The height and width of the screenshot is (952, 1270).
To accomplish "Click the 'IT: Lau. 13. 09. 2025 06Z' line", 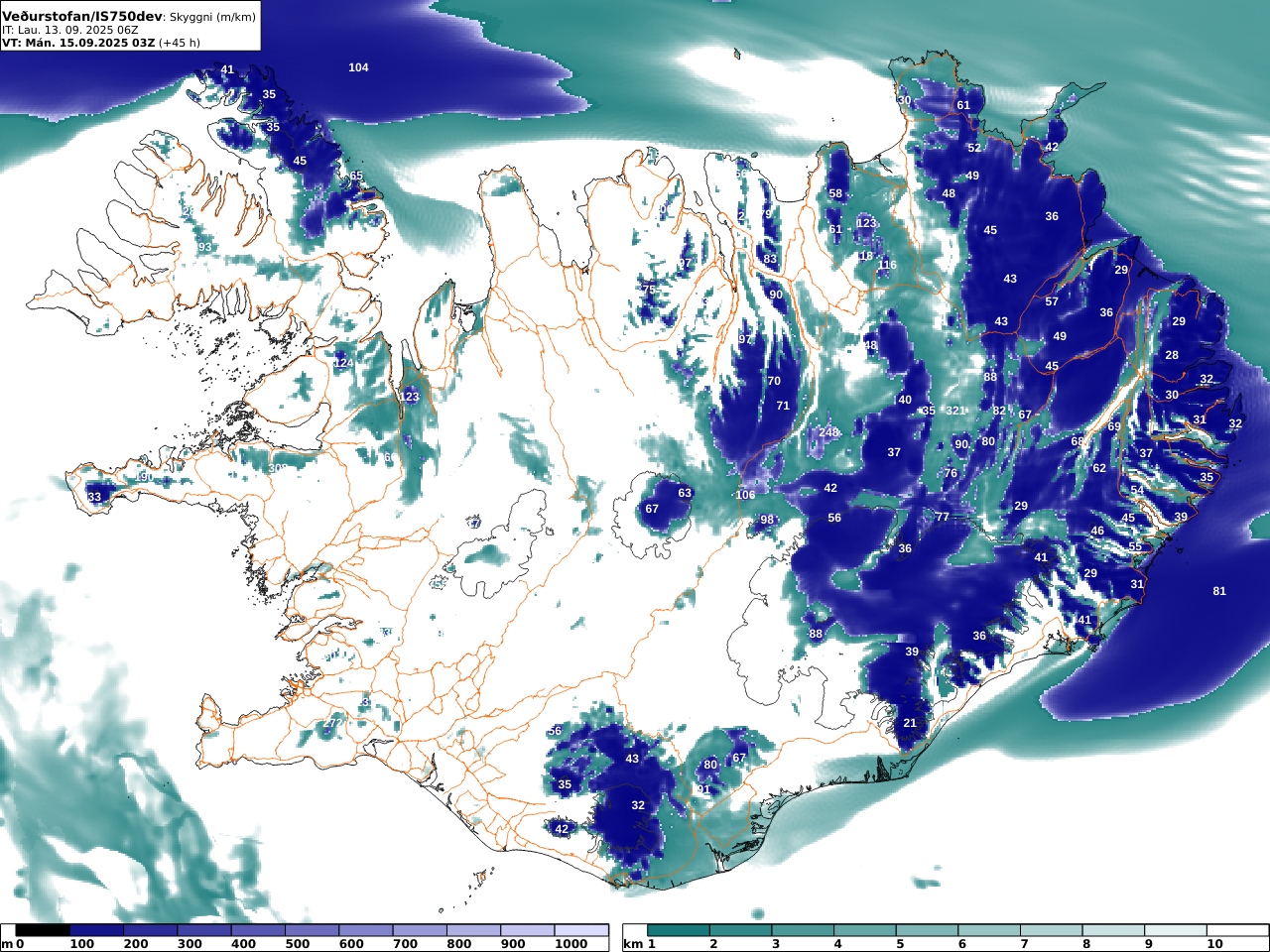I will (x=69, y=30).
